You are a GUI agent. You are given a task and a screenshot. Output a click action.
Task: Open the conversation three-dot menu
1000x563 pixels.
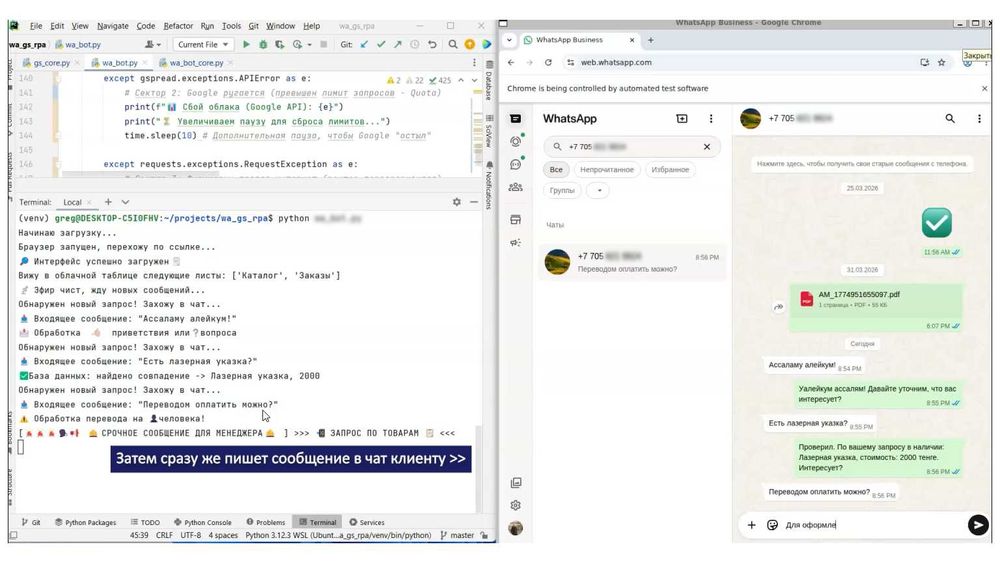click(979, 119)
